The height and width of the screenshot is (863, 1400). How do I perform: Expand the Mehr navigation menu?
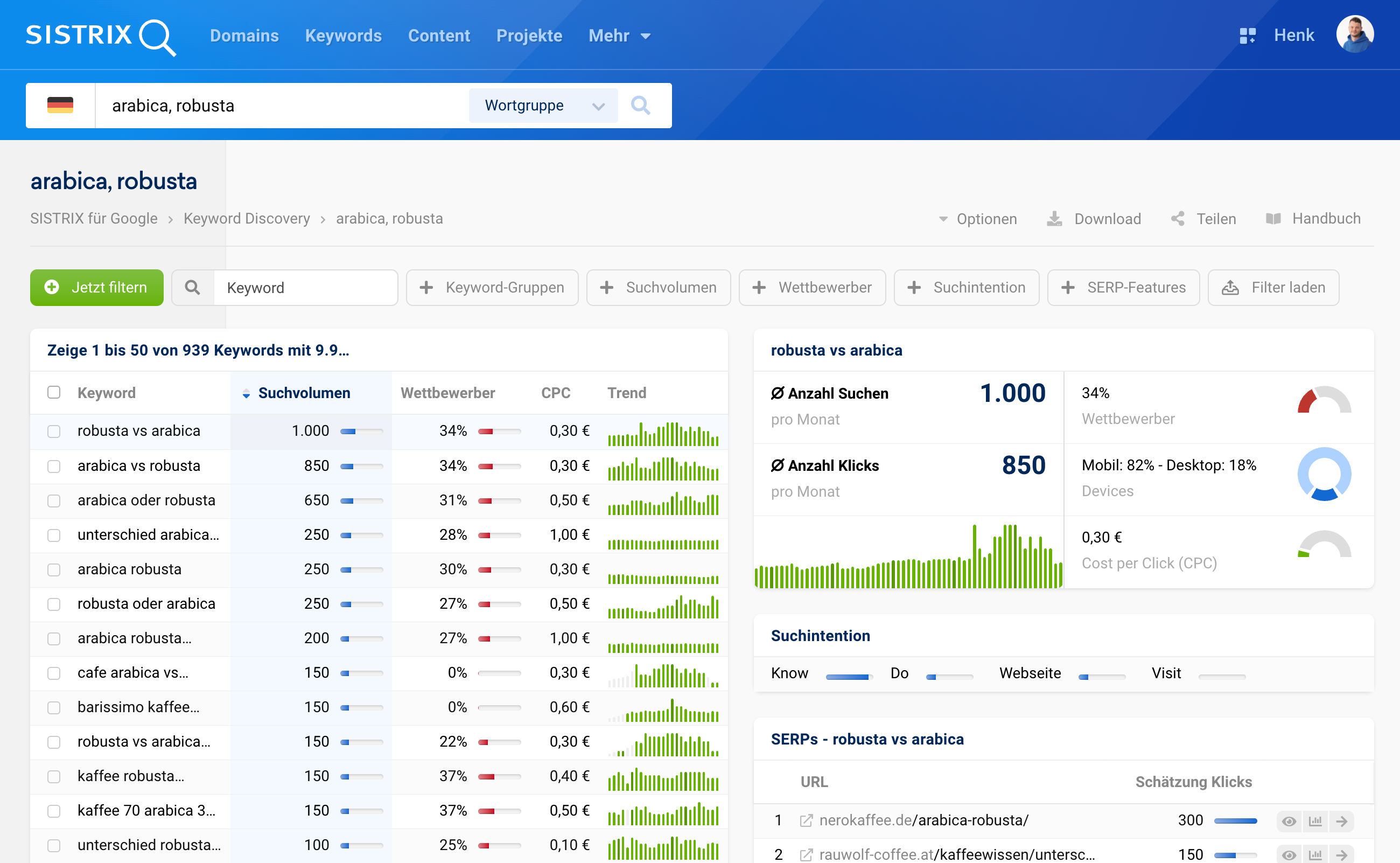click(619, 36)
